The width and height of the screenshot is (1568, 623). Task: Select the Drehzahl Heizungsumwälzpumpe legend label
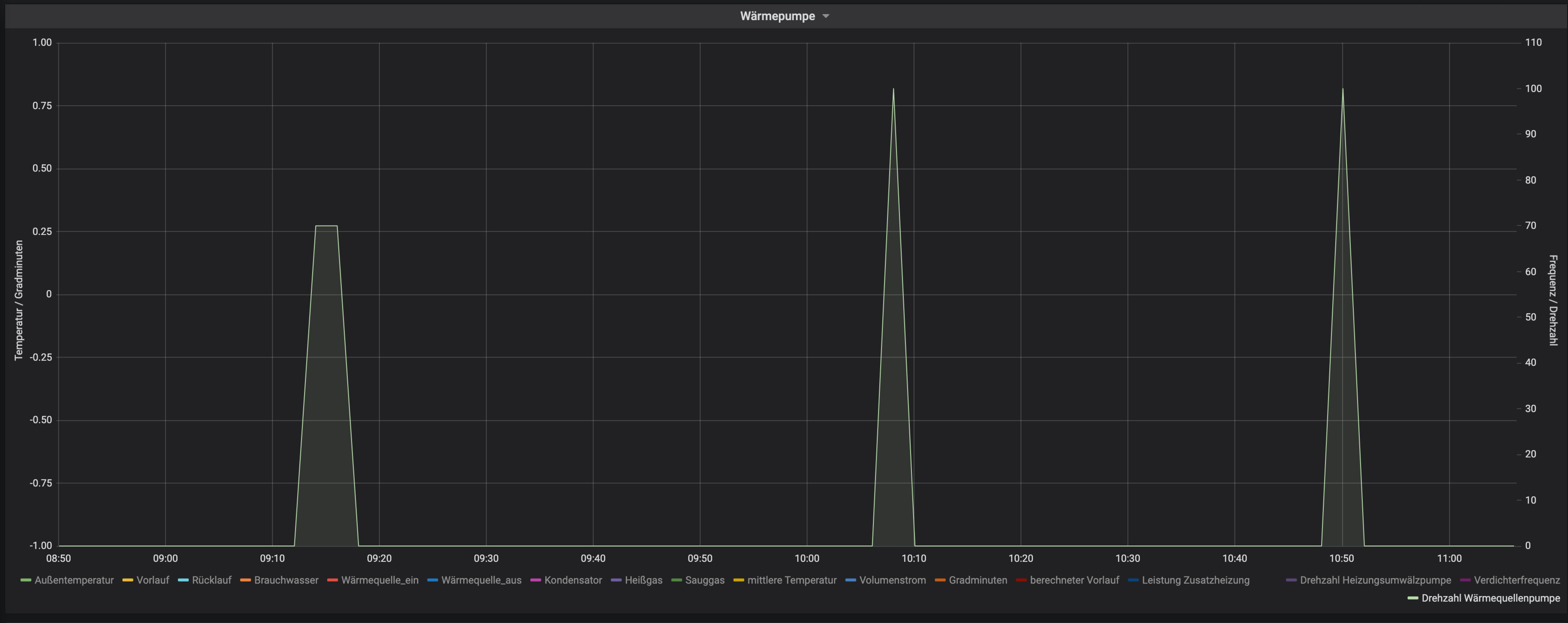click(x=1375, y=580)
